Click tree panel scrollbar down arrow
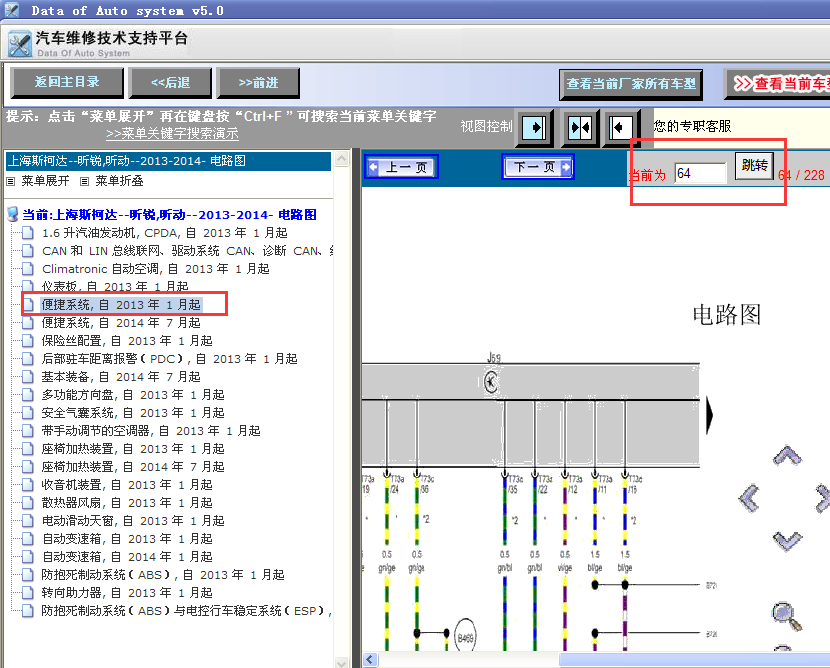Screen dimensions: 830x668 pos(341,662)
